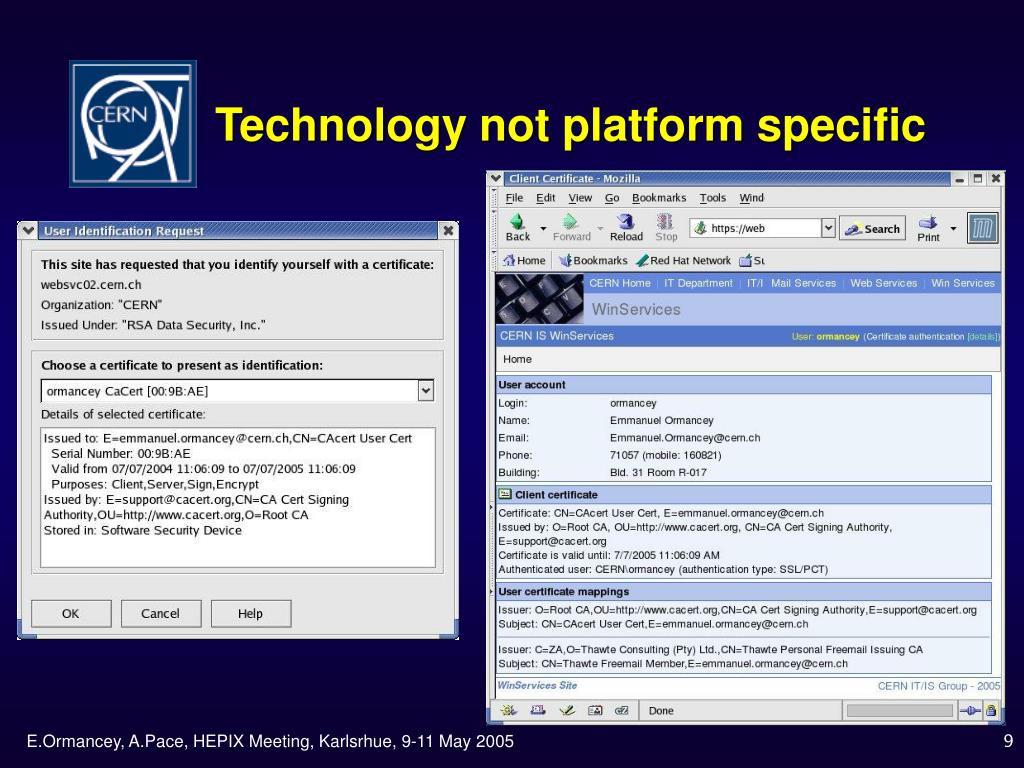Click the status bar progress meter

click(x=899, y=711)
